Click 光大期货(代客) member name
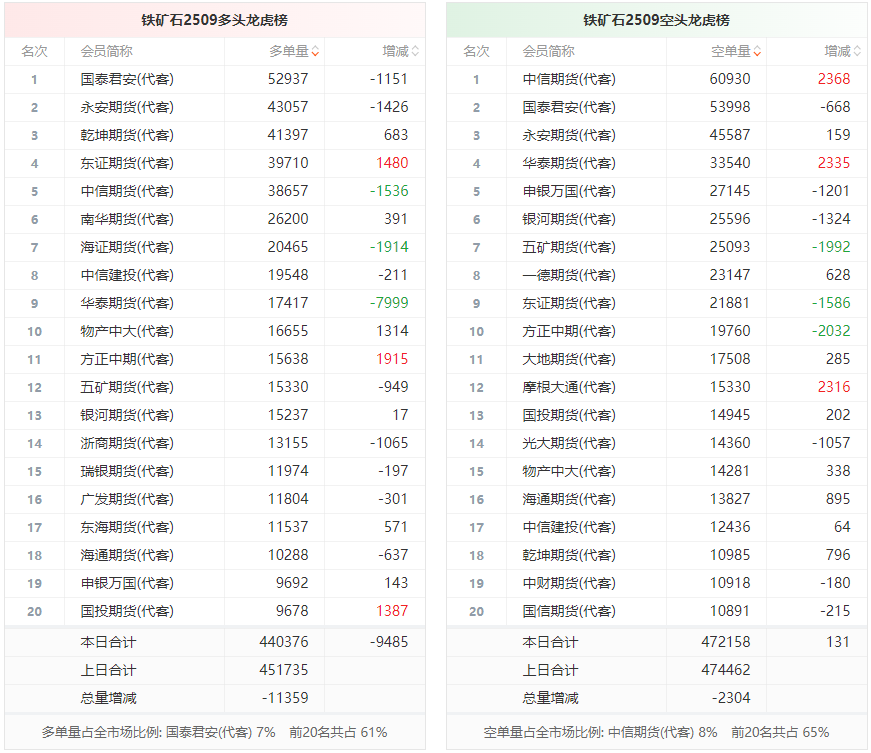The height and width of the screenshot is (753, 871). [x=568, y=443]
